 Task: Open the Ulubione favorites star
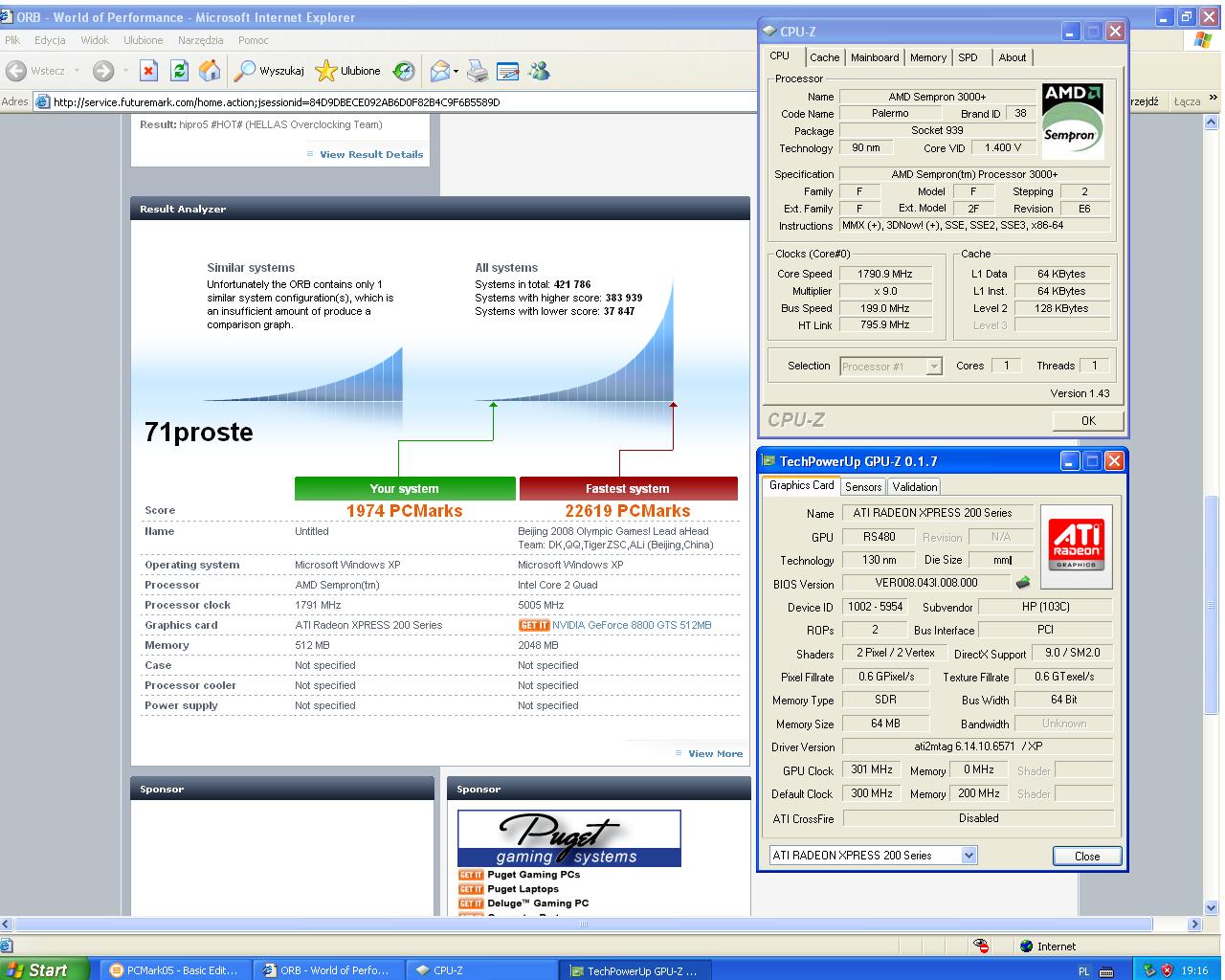pyautogui.click(x=347, y=71)
